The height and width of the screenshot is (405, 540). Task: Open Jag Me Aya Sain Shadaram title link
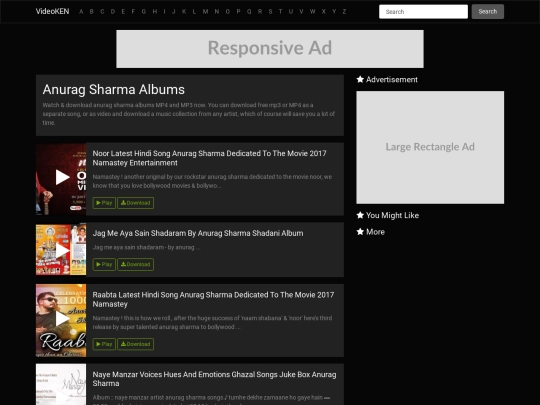[x=198, y=233]
